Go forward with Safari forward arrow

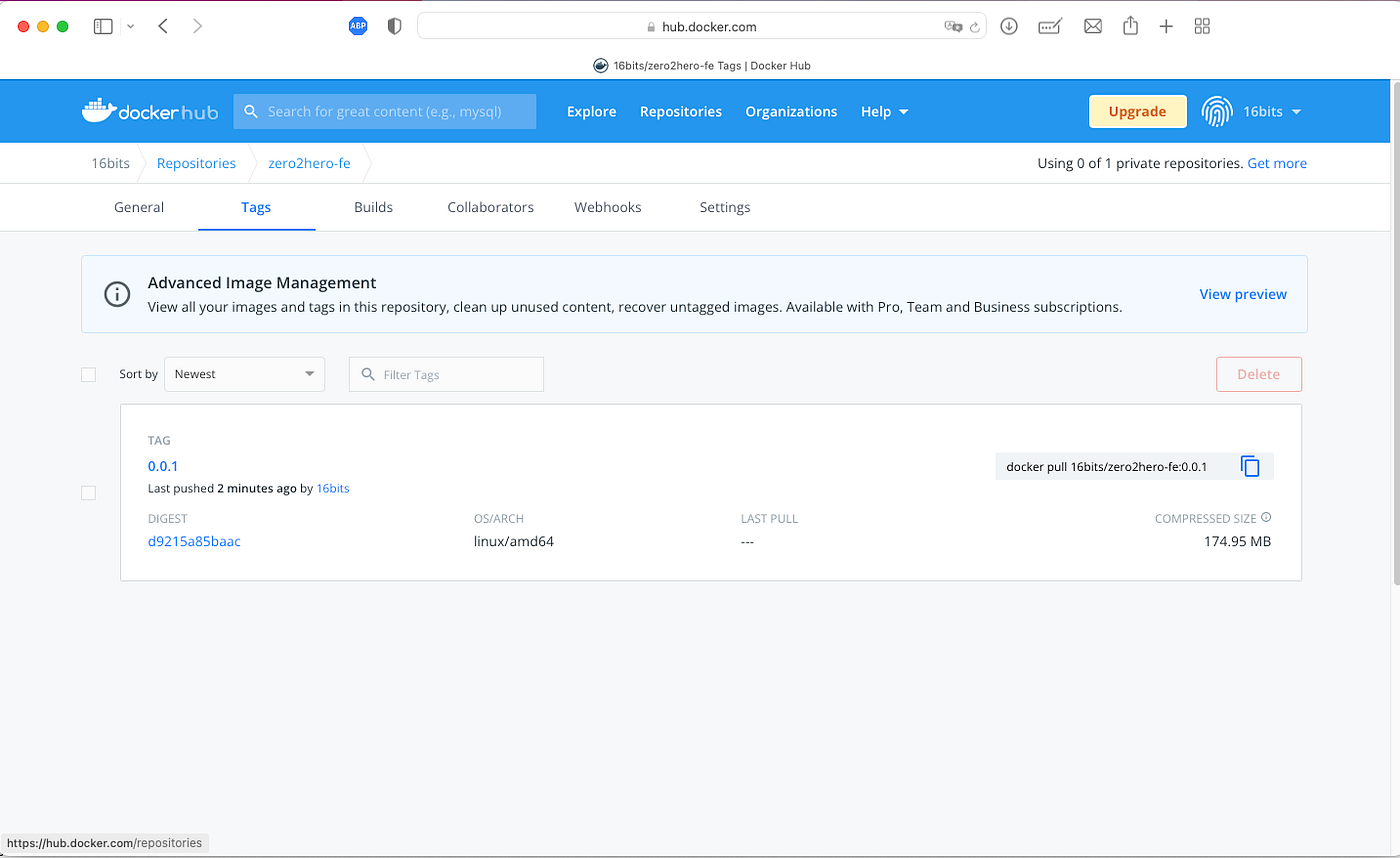click(x=197, y=27)
